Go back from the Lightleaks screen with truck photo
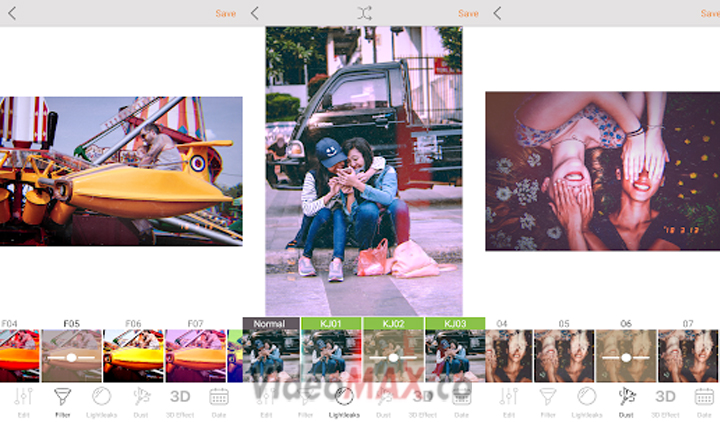Screen dimensions: 720x422 [x=255, y=13]
